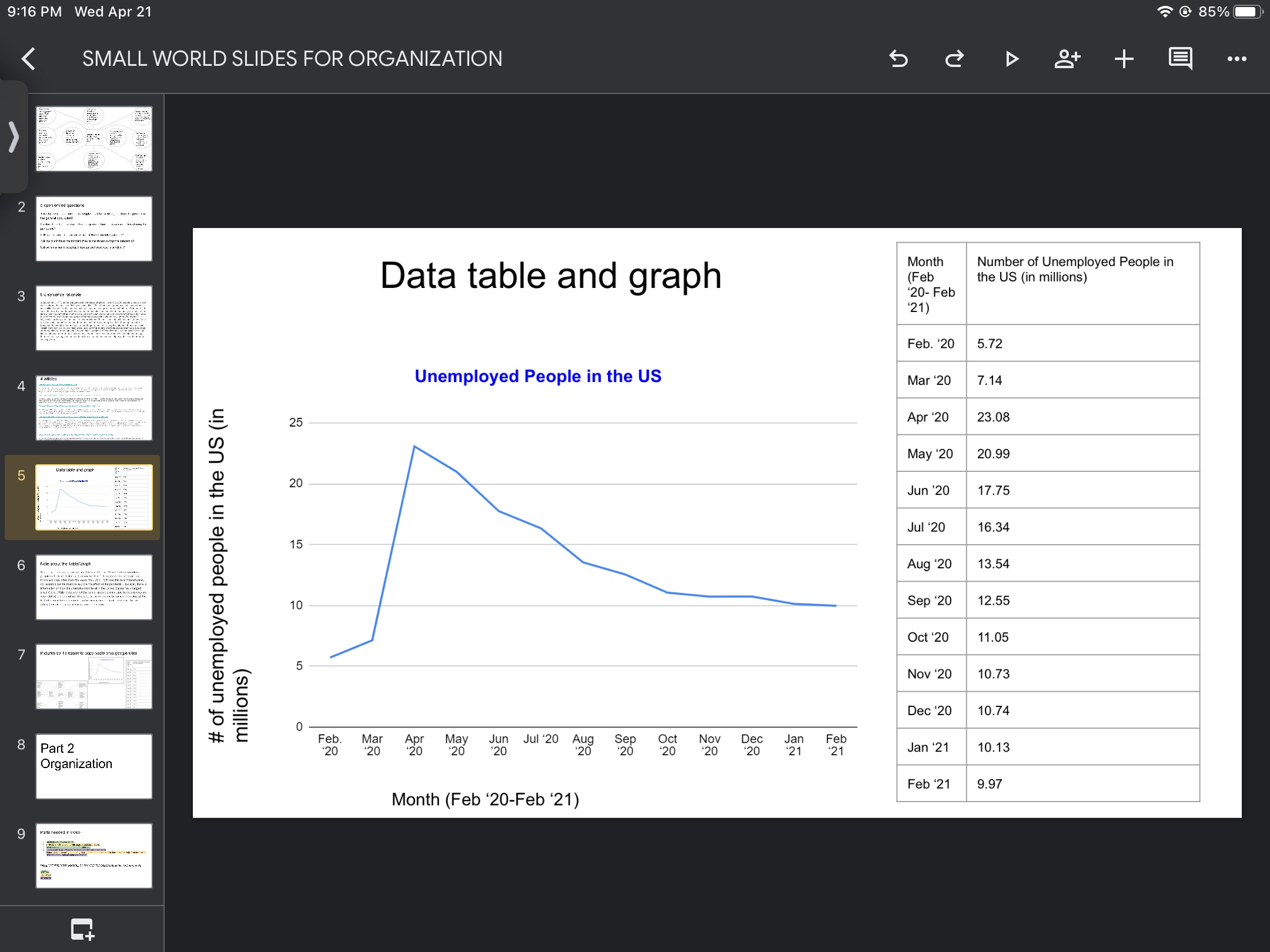
Task: Undo the last edit
Action: click(898, 59)
